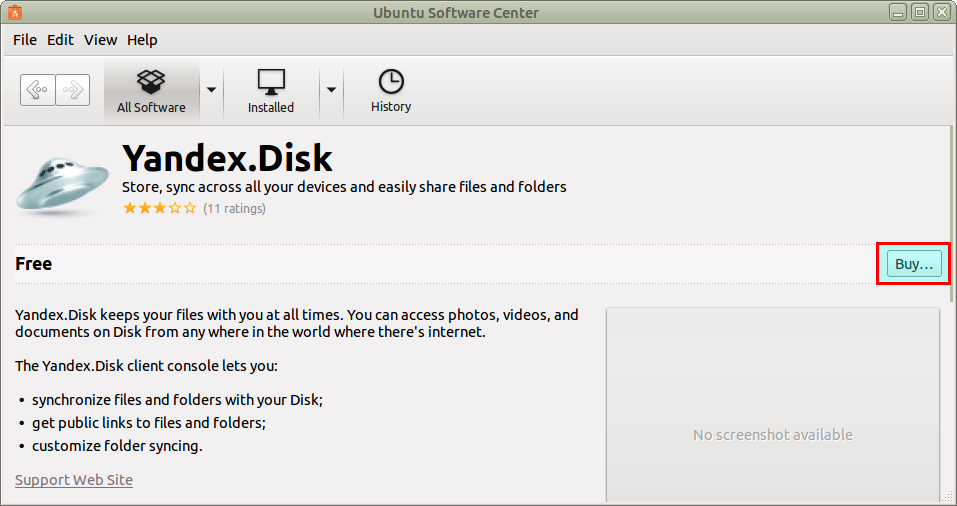Follow the Support Web Site link
The image size is (957, 506).
click(74, 480)
